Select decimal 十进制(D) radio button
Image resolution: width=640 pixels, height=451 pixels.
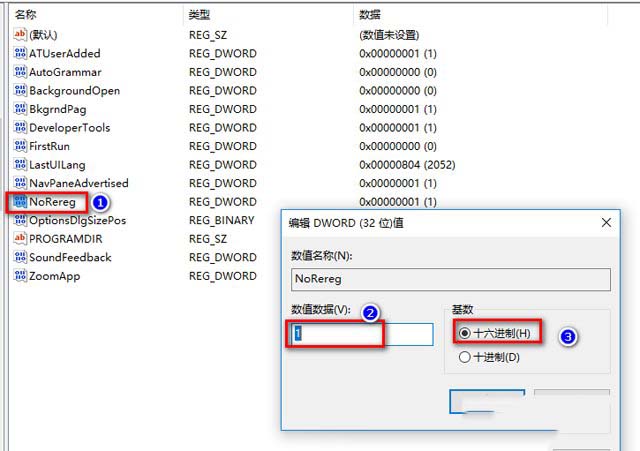pos(464,357)
